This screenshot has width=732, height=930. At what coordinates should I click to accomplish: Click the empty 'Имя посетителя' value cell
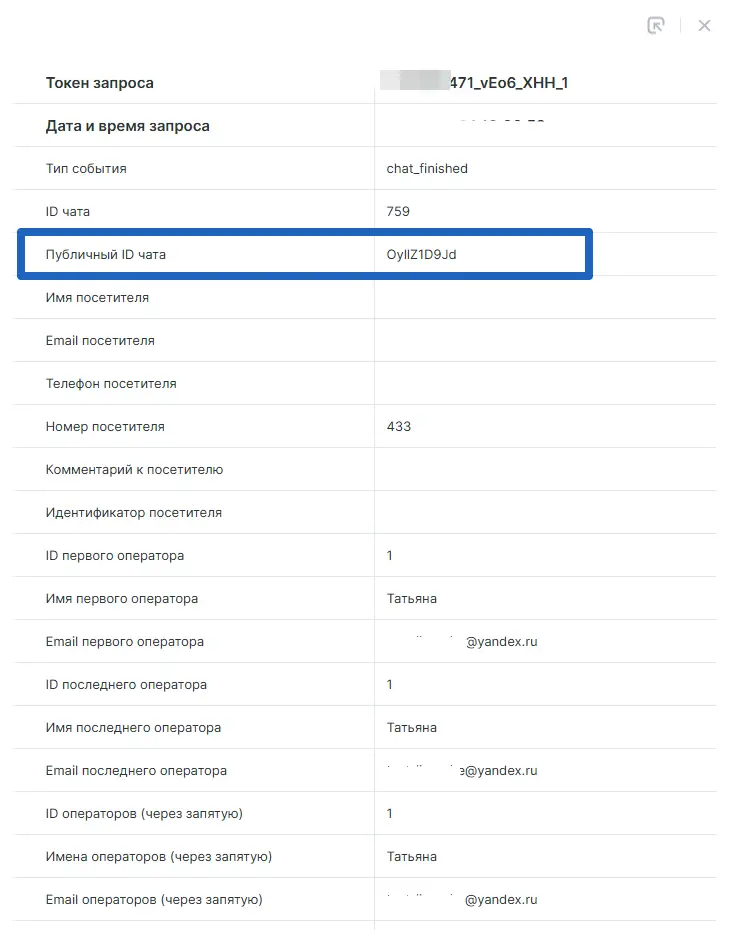point(545,297)
